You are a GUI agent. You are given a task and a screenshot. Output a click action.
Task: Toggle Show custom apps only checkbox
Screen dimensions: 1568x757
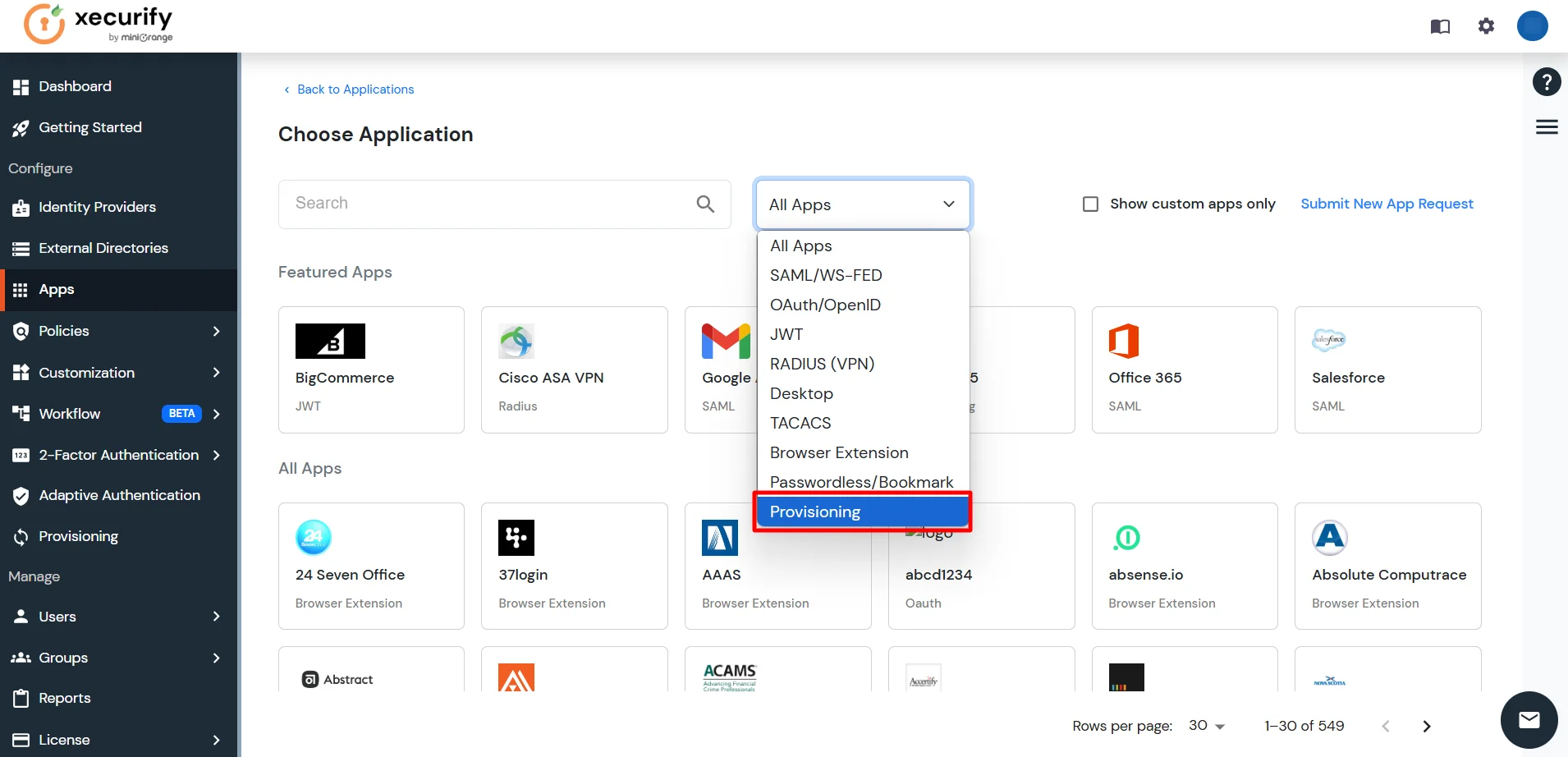coord(1090,204)
